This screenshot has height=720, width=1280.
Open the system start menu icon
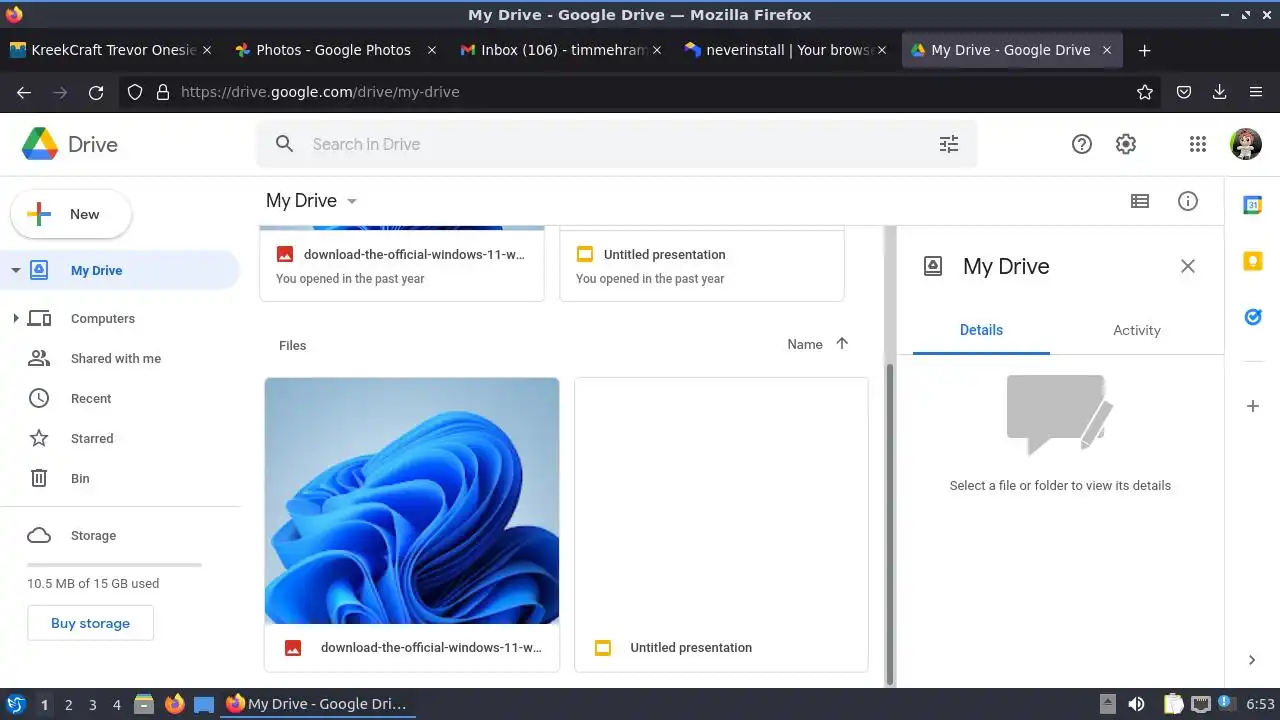pyautogui.click(x=15, y=704)
